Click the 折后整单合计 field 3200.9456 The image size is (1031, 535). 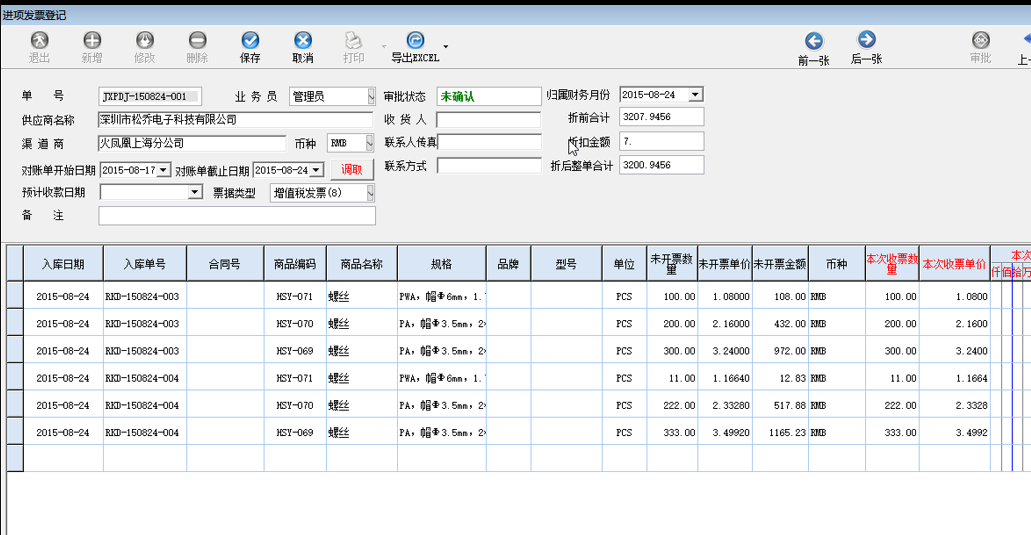tap(661, 165)
